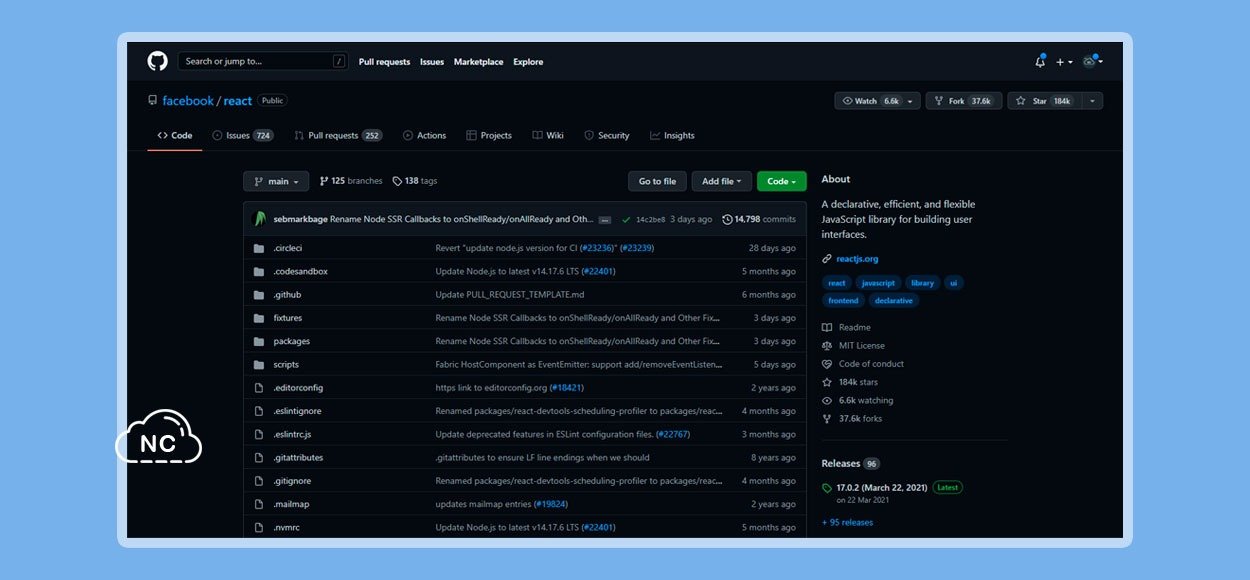Click the .editorconfig file icon
1250x580 pixels.
[x=259, y=388]
